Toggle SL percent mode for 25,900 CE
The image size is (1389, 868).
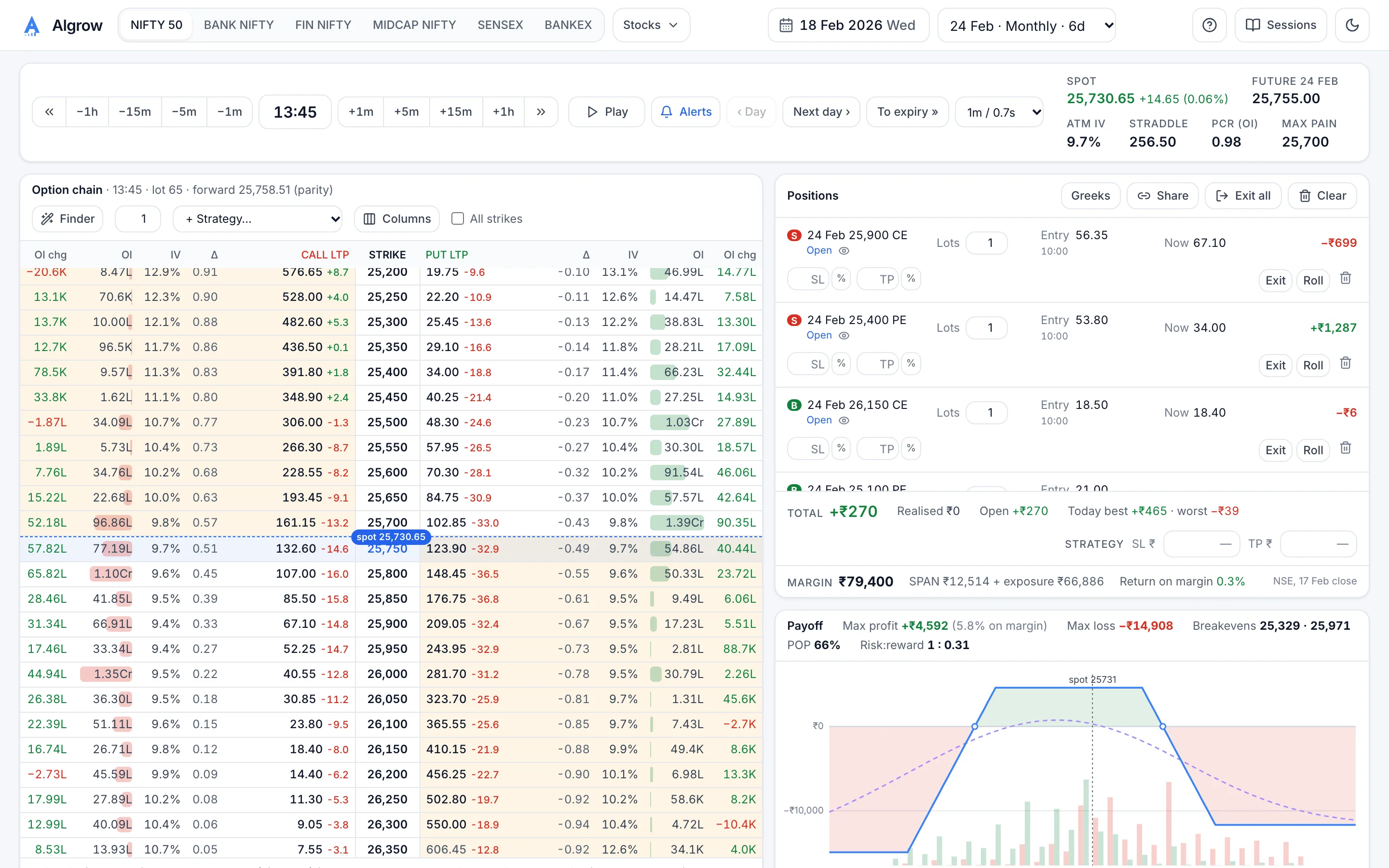point(841,279)
